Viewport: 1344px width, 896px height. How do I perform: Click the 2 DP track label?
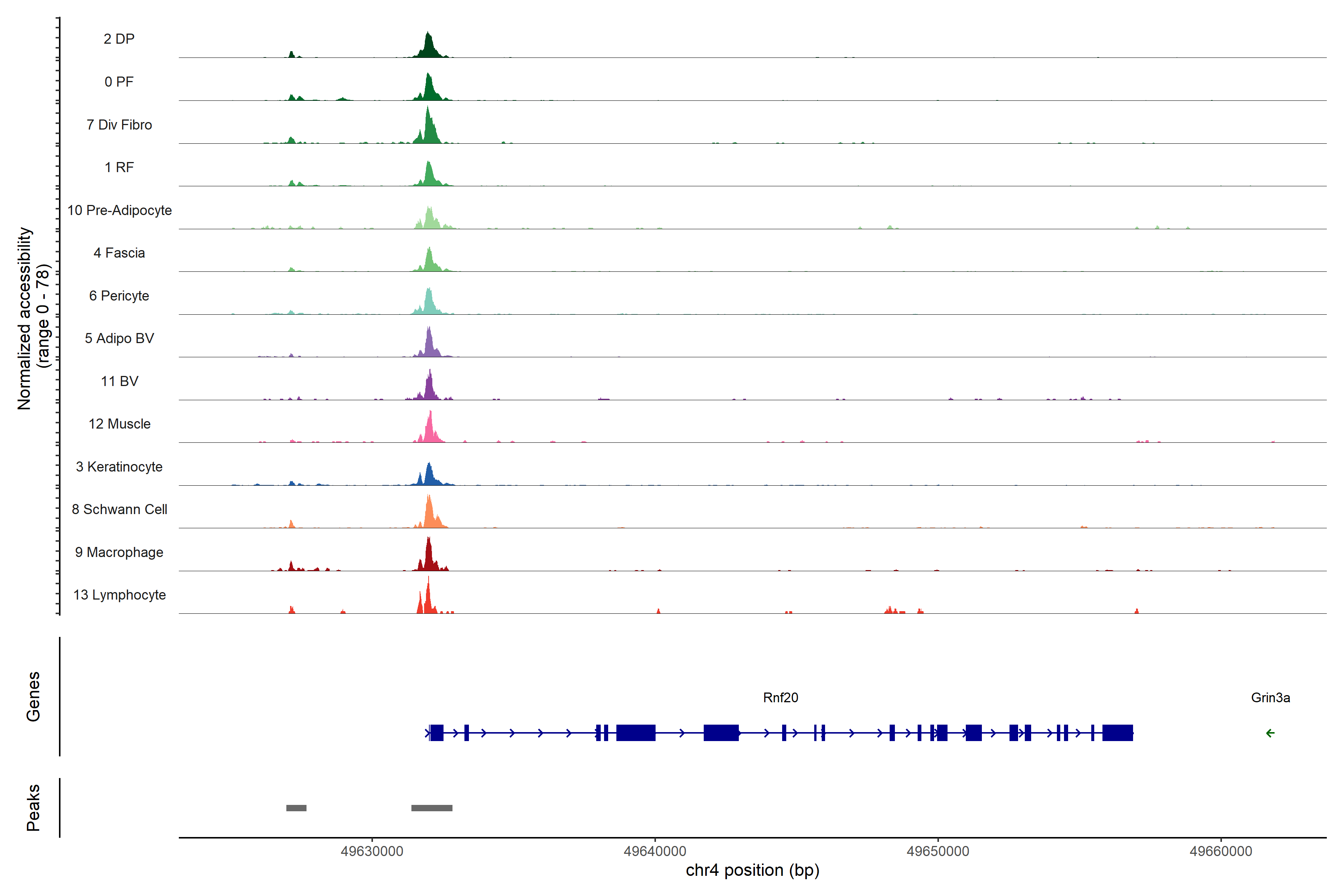[119, 39]
